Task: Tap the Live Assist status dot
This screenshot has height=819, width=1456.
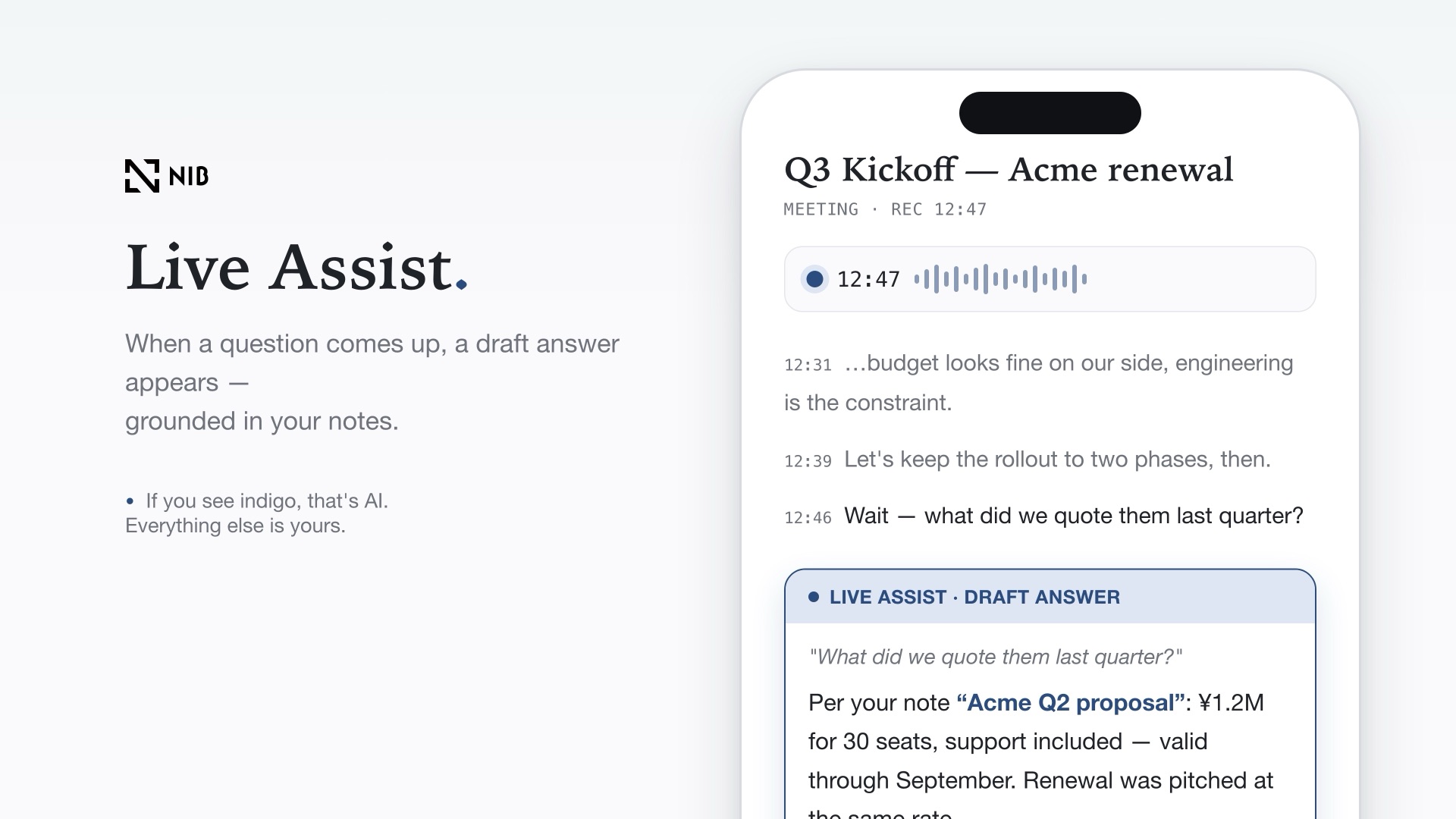Action: coord(814,597)
